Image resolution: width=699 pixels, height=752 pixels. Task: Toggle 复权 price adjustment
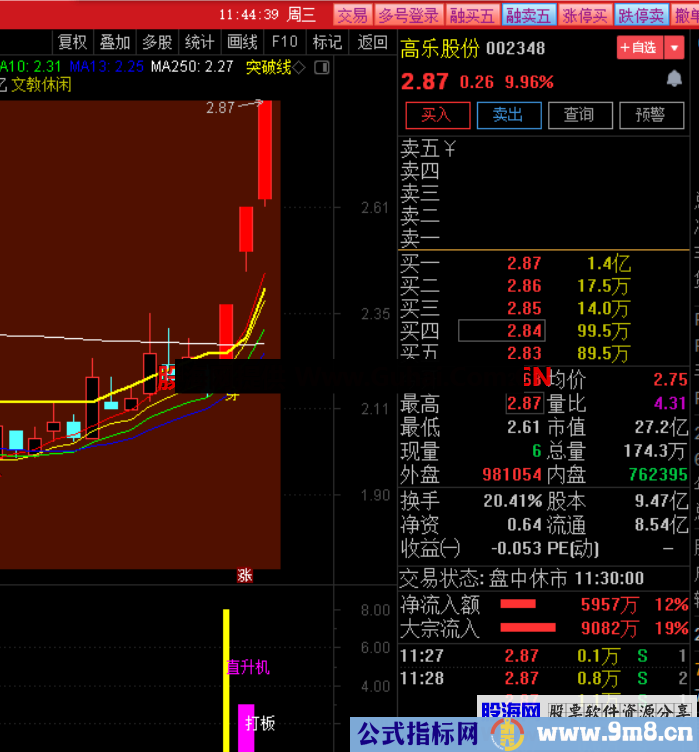(72, 42)
